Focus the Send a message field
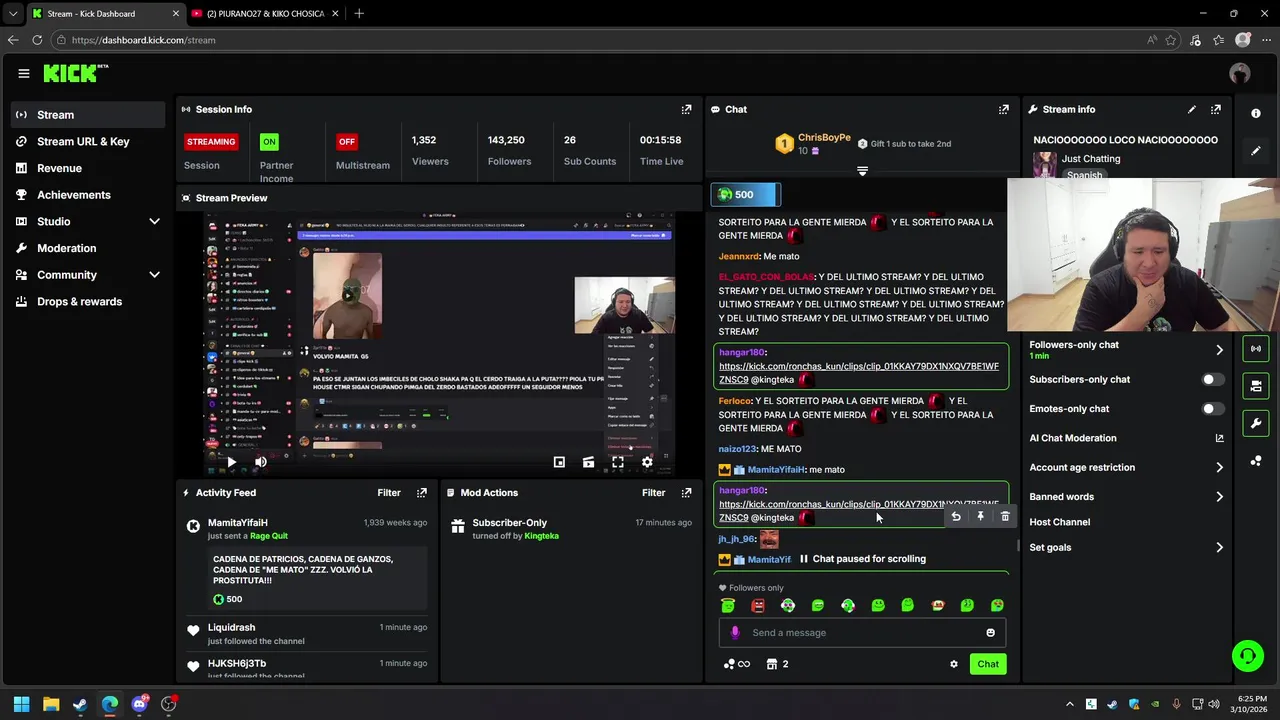Viewport: 1280px width, 720px height. (x=862, y=632)
